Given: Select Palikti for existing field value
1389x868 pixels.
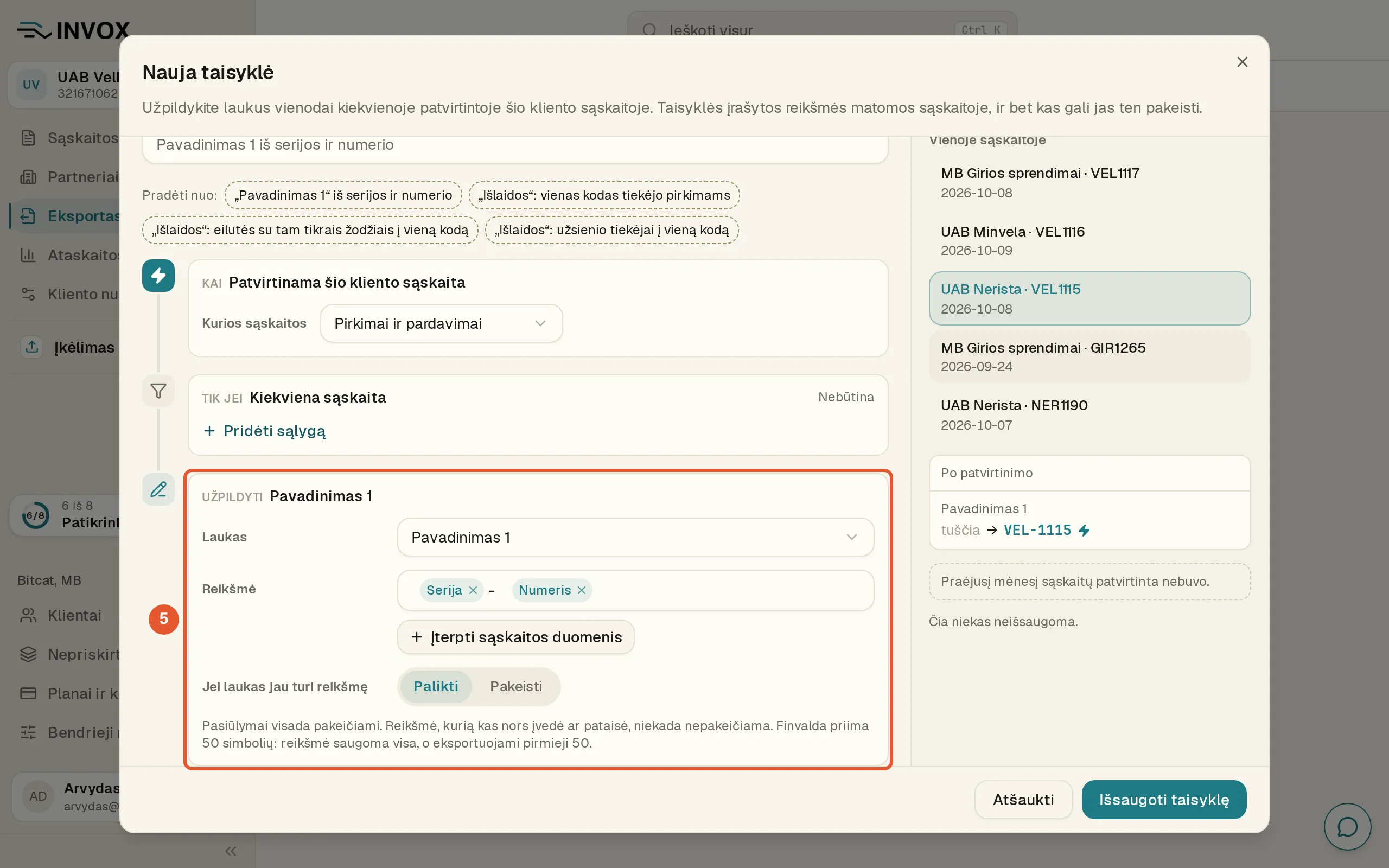Looking at the screenshot, I should 436,686.
